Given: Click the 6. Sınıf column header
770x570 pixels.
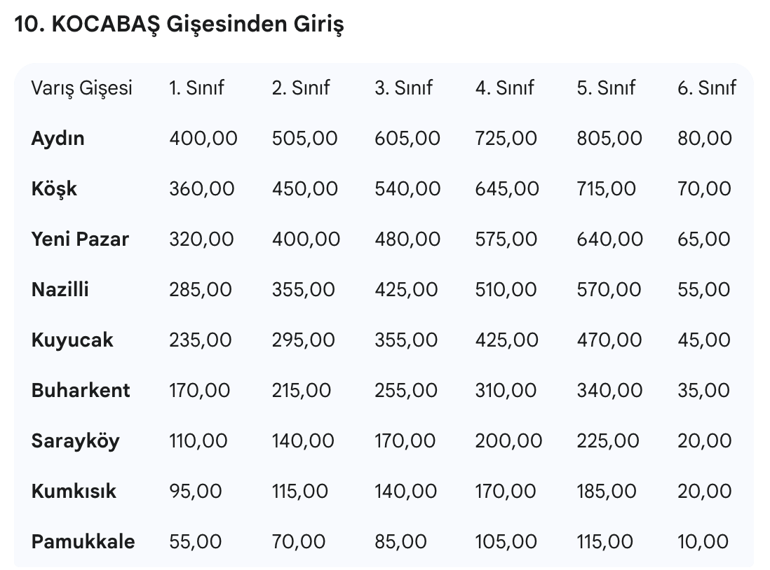Looking at the screenshot, I should click(x=707, y=88).
